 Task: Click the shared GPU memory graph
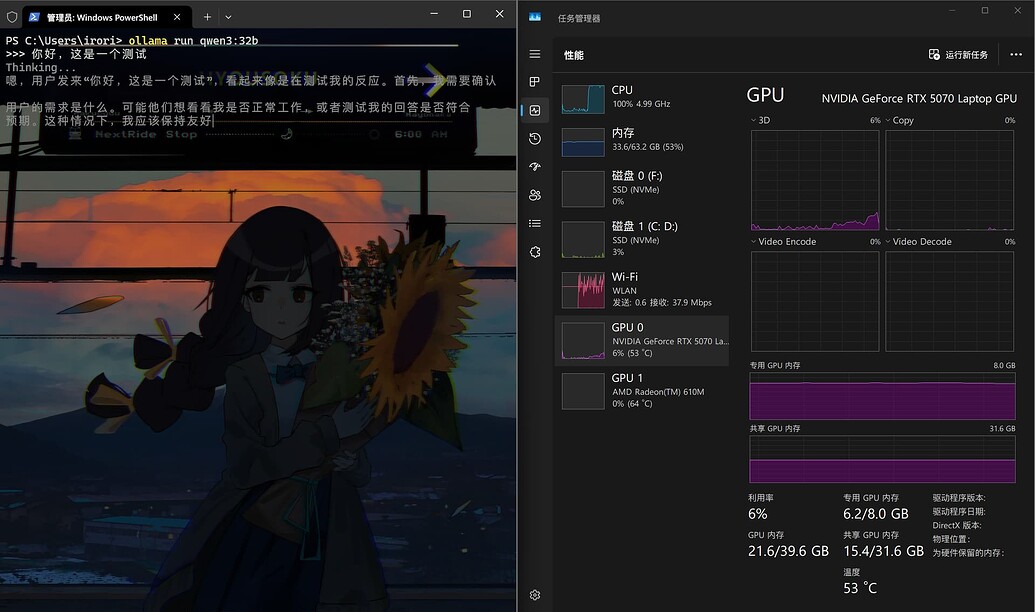click(882, 459)
